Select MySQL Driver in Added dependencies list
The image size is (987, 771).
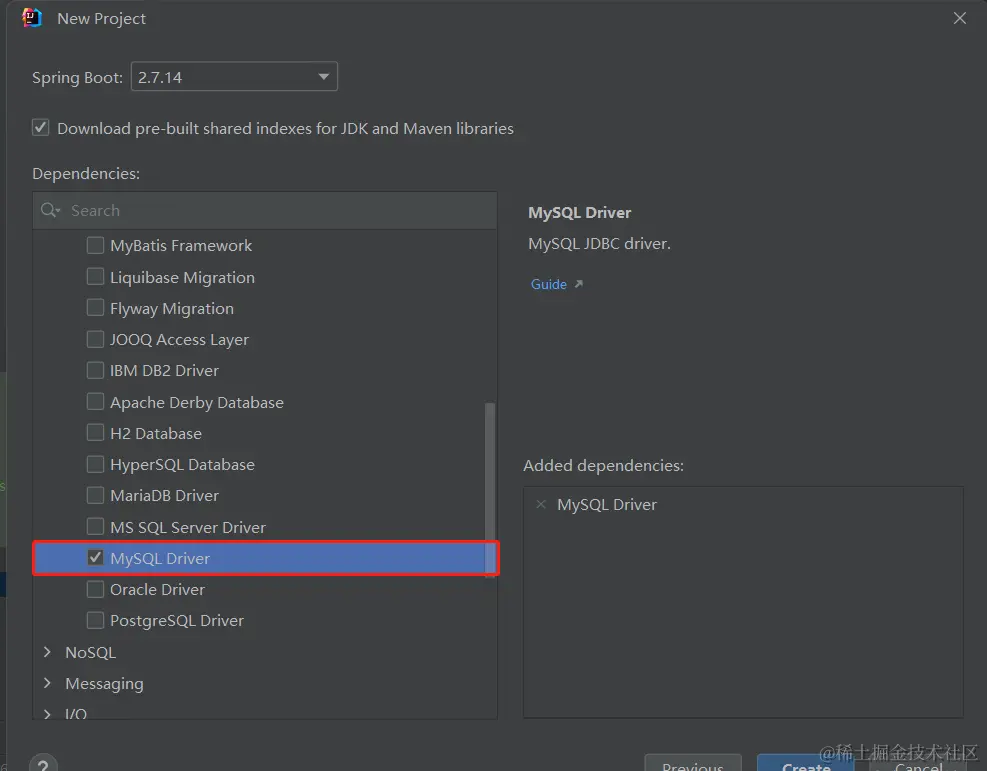[607, 504]
